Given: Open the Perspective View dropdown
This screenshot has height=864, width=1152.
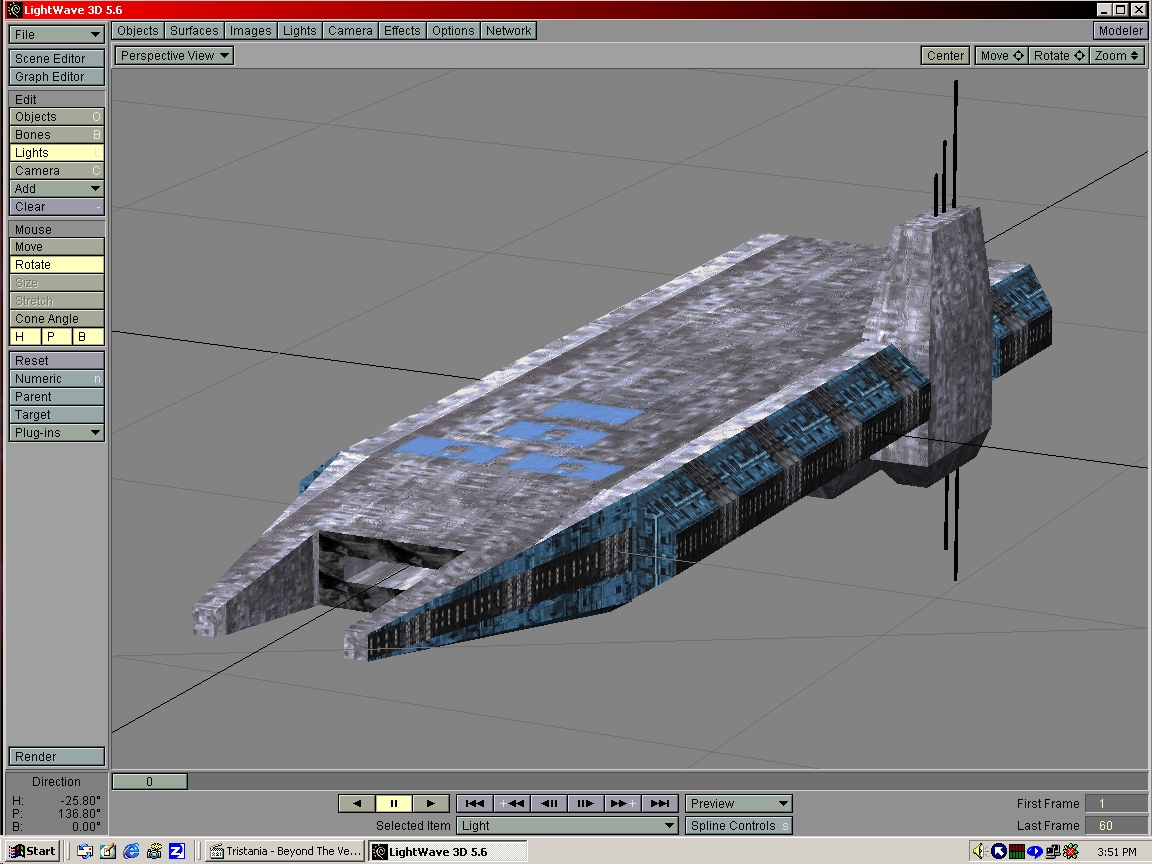Looking at the screenshot, I should click(x=174, y=56).
